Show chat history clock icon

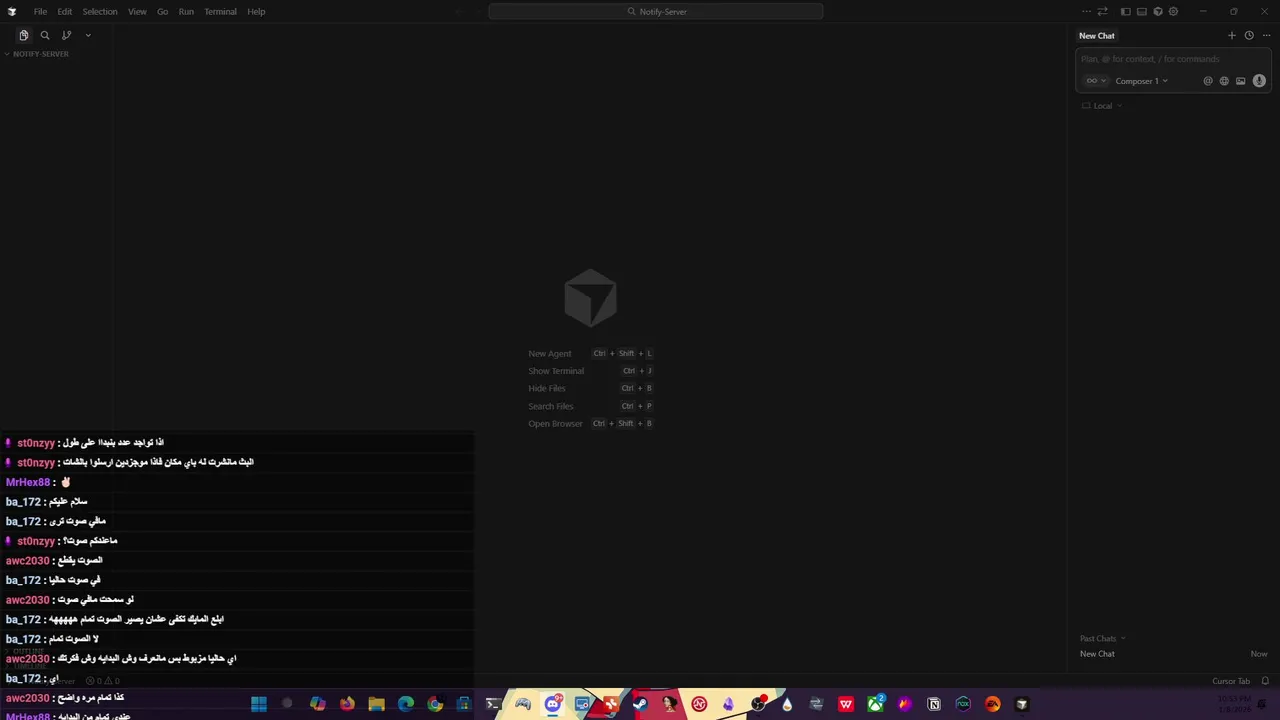pyautogui.click(x=1249, y=35)
